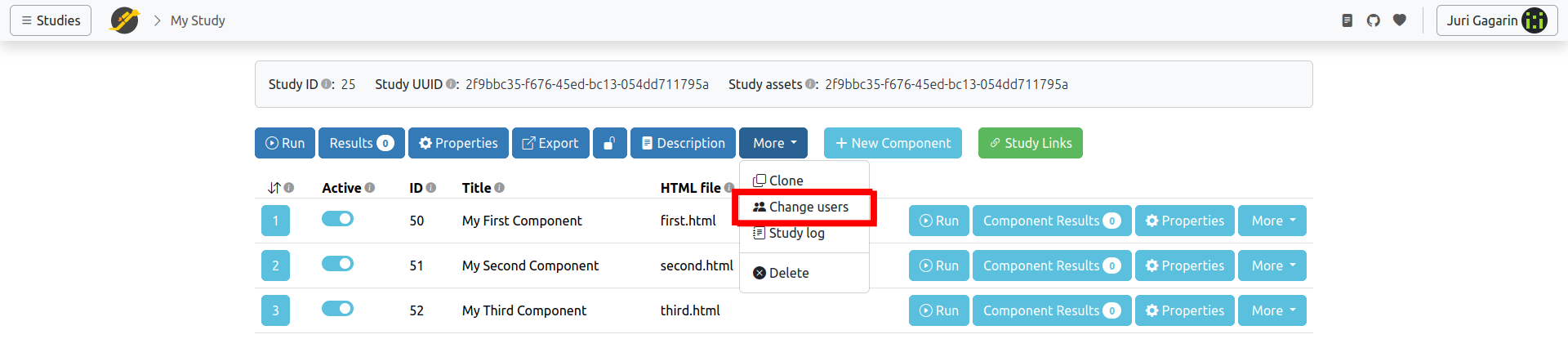
Task: Click the Study assets value text
Action: 947,84
